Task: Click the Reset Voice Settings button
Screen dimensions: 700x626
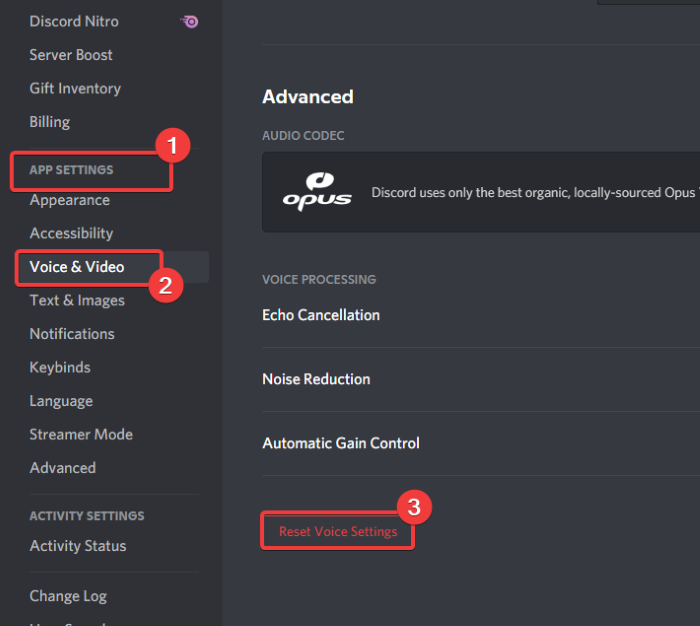Action: [x=338, y=532]
